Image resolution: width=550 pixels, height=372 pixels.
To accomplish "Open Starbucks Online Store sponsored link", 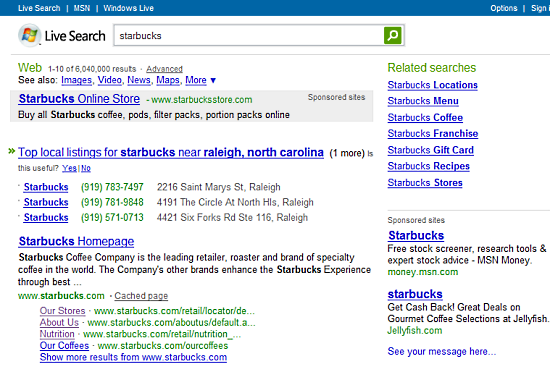I will (79, 99).
